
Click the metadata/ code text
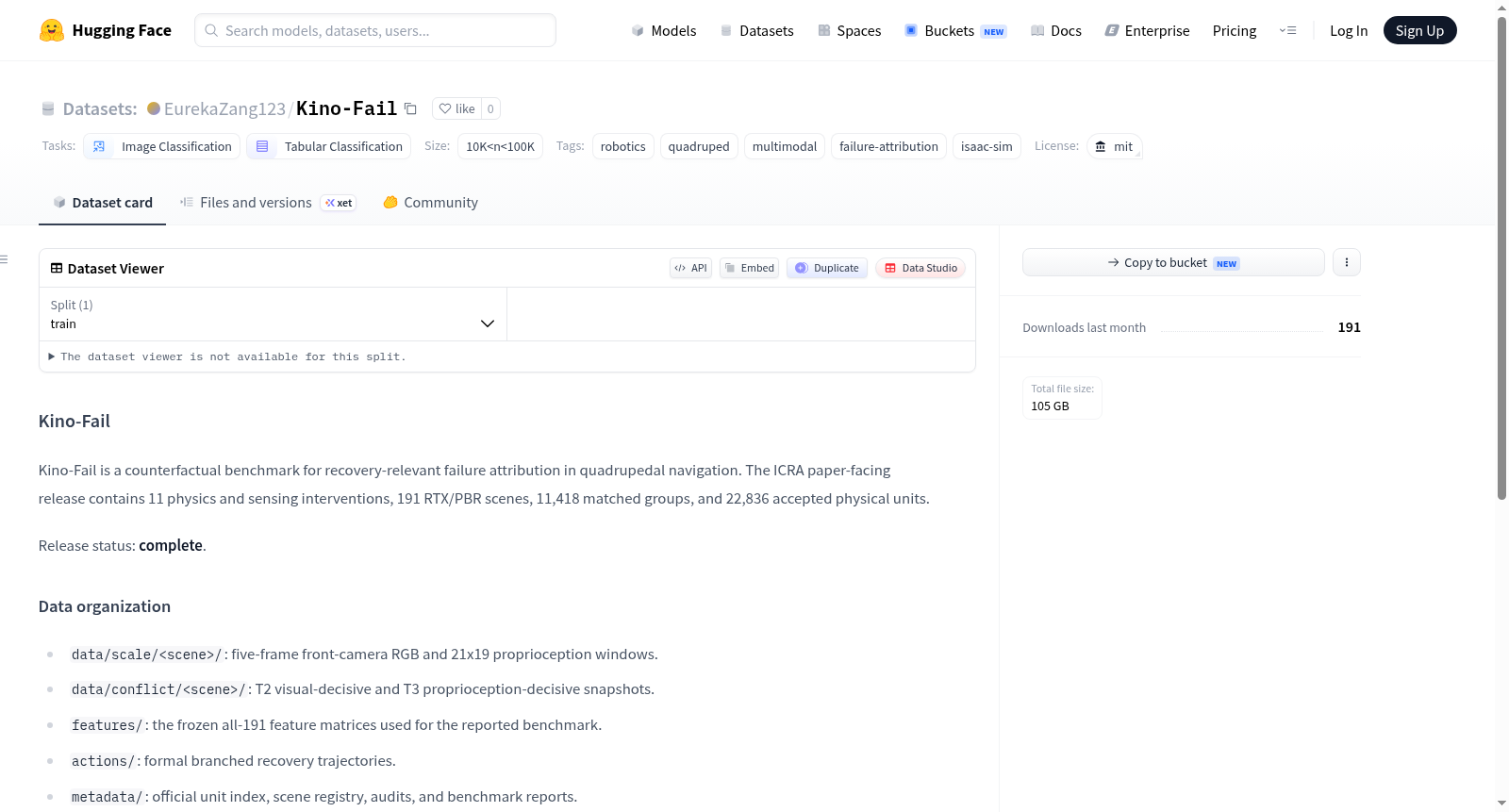pyautogui.click(x=108, y=797)
